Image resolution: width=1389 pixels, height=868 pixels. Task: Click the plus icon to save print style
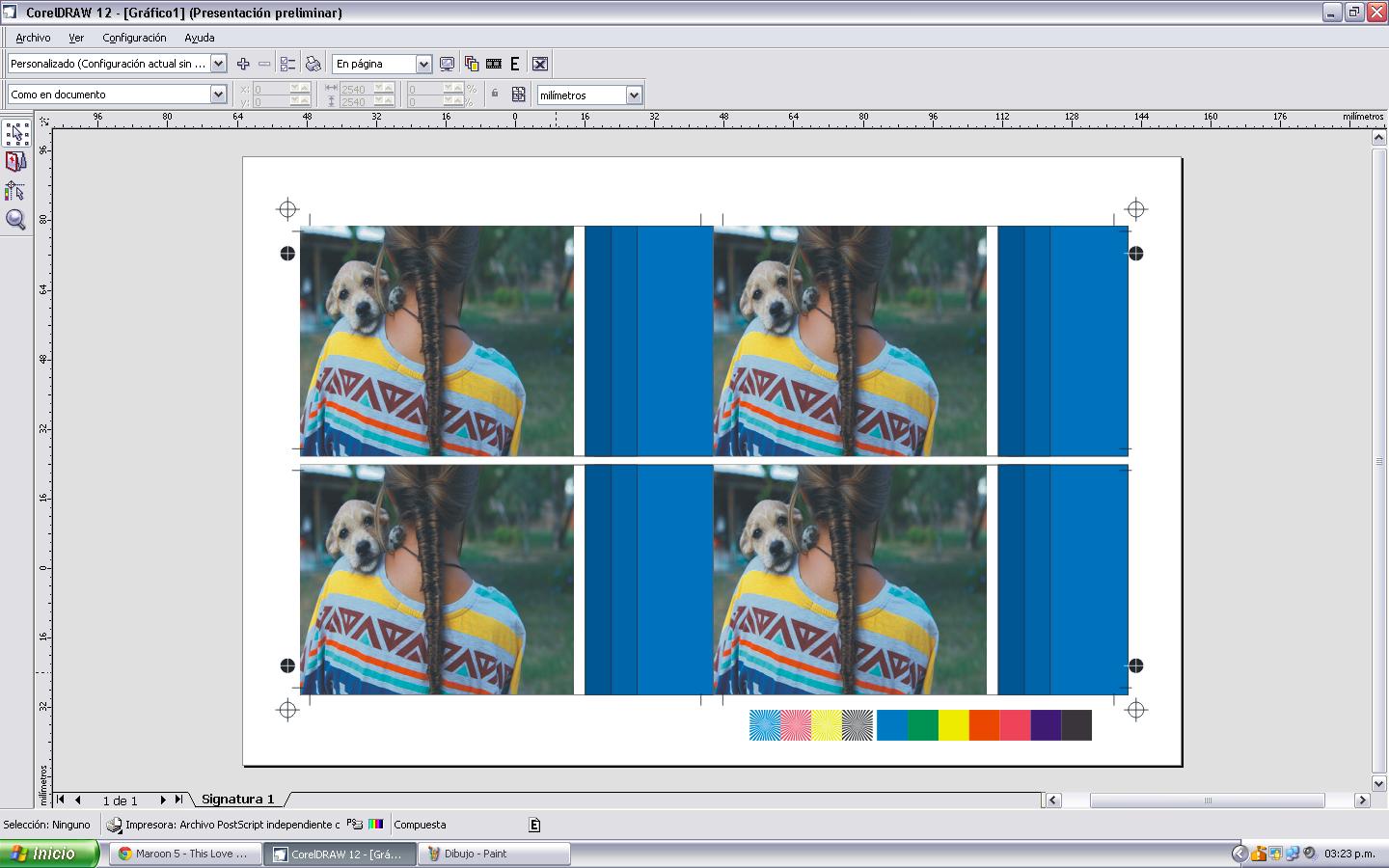(x=243, y=64)
